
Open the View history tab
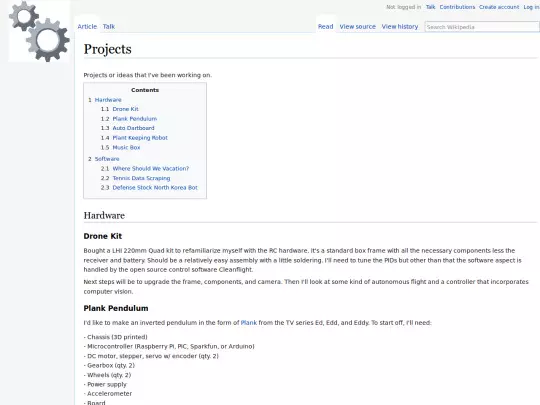pos(400,27)
